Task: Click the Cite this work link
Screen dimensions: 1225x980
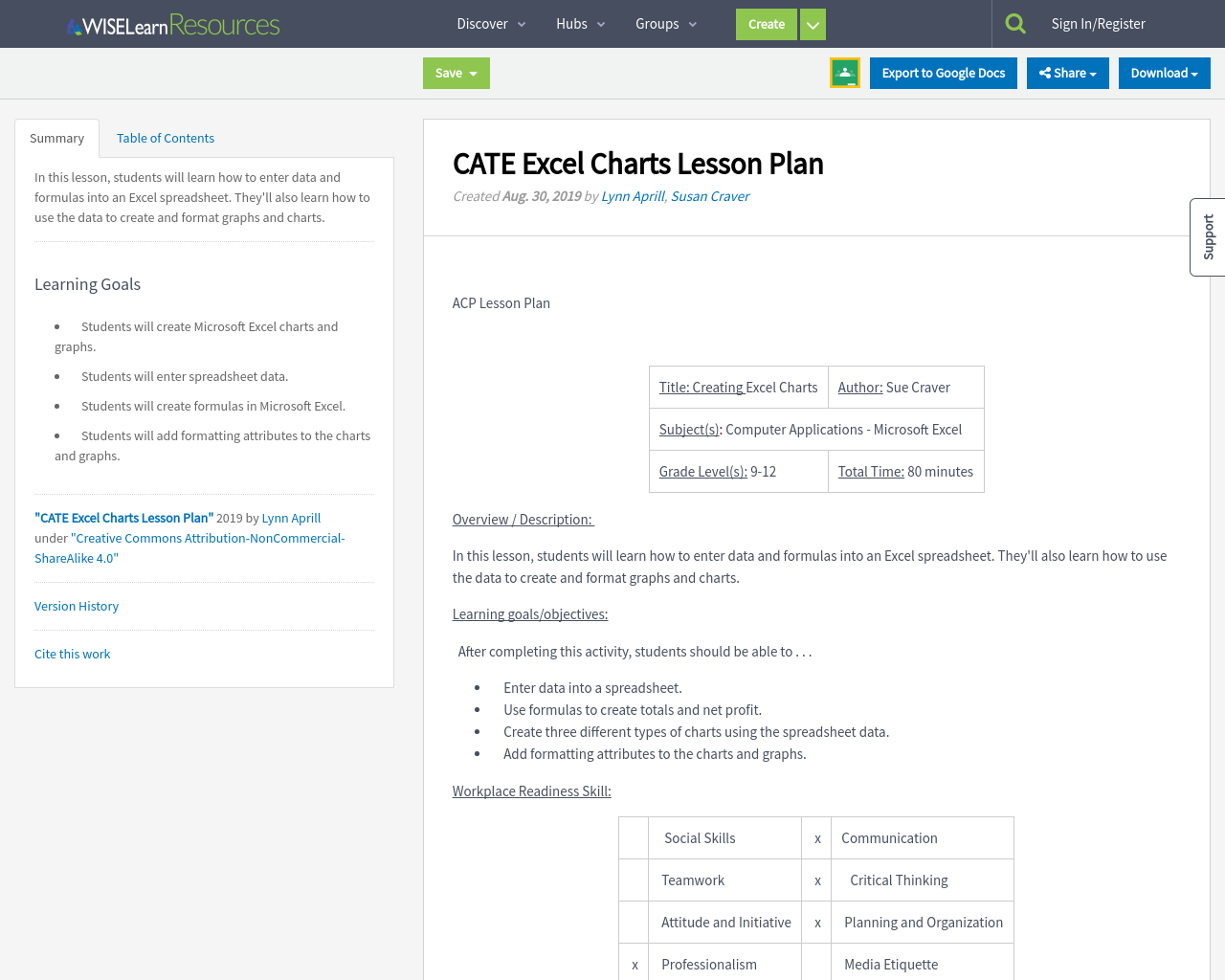Action: tap(72, 654)
